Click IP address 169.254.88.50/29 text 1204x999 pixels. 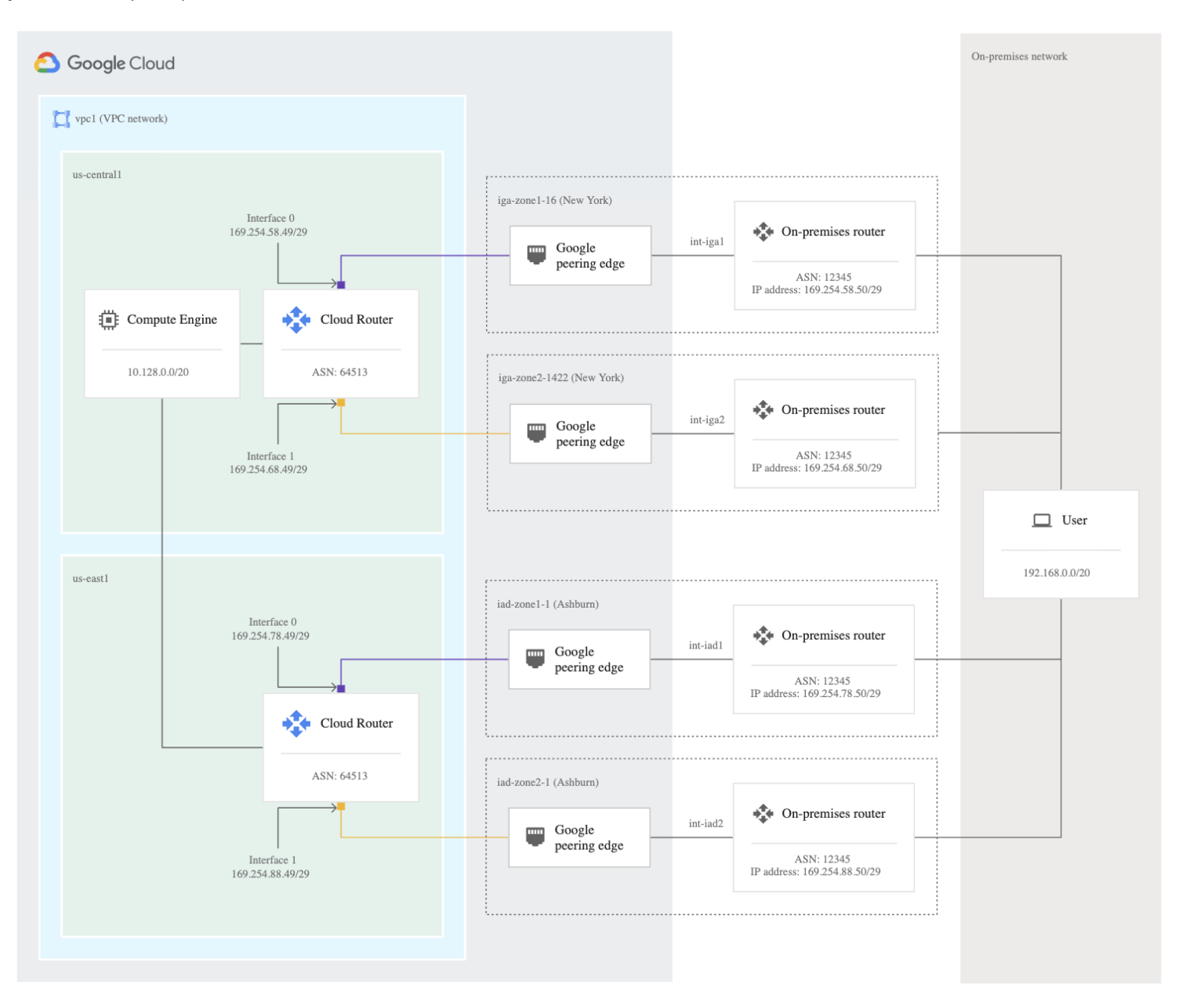(815, 872)
